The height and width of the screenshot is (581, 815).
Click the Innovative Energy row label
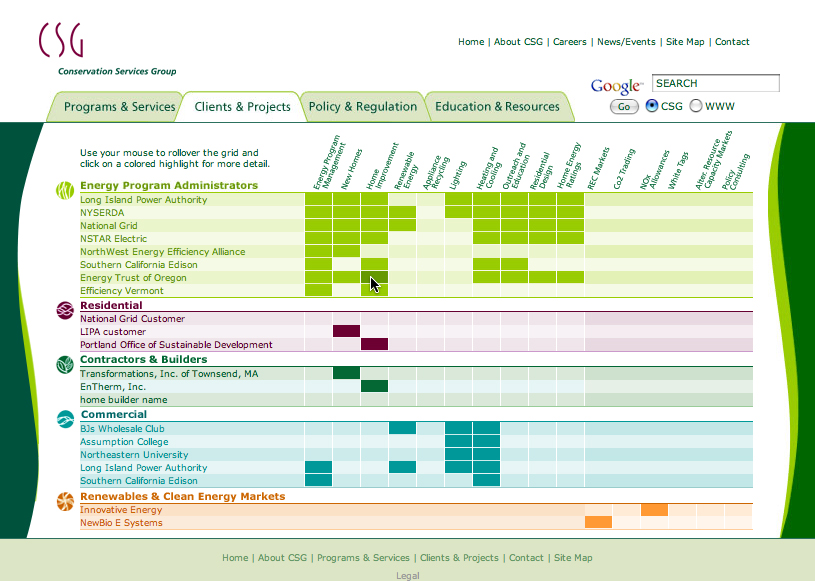[x=121, y=510]
